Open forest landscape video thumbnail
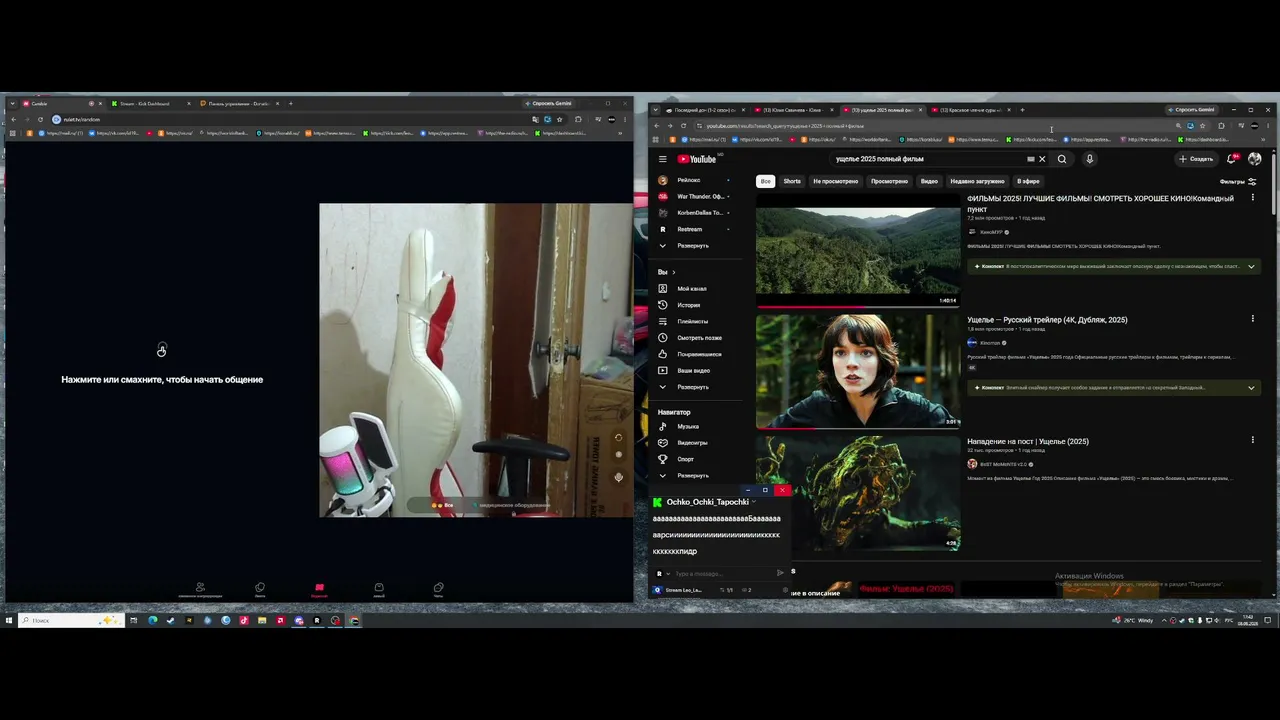Viewport: 1280px width, 720px height. click(x=858, y=250)
